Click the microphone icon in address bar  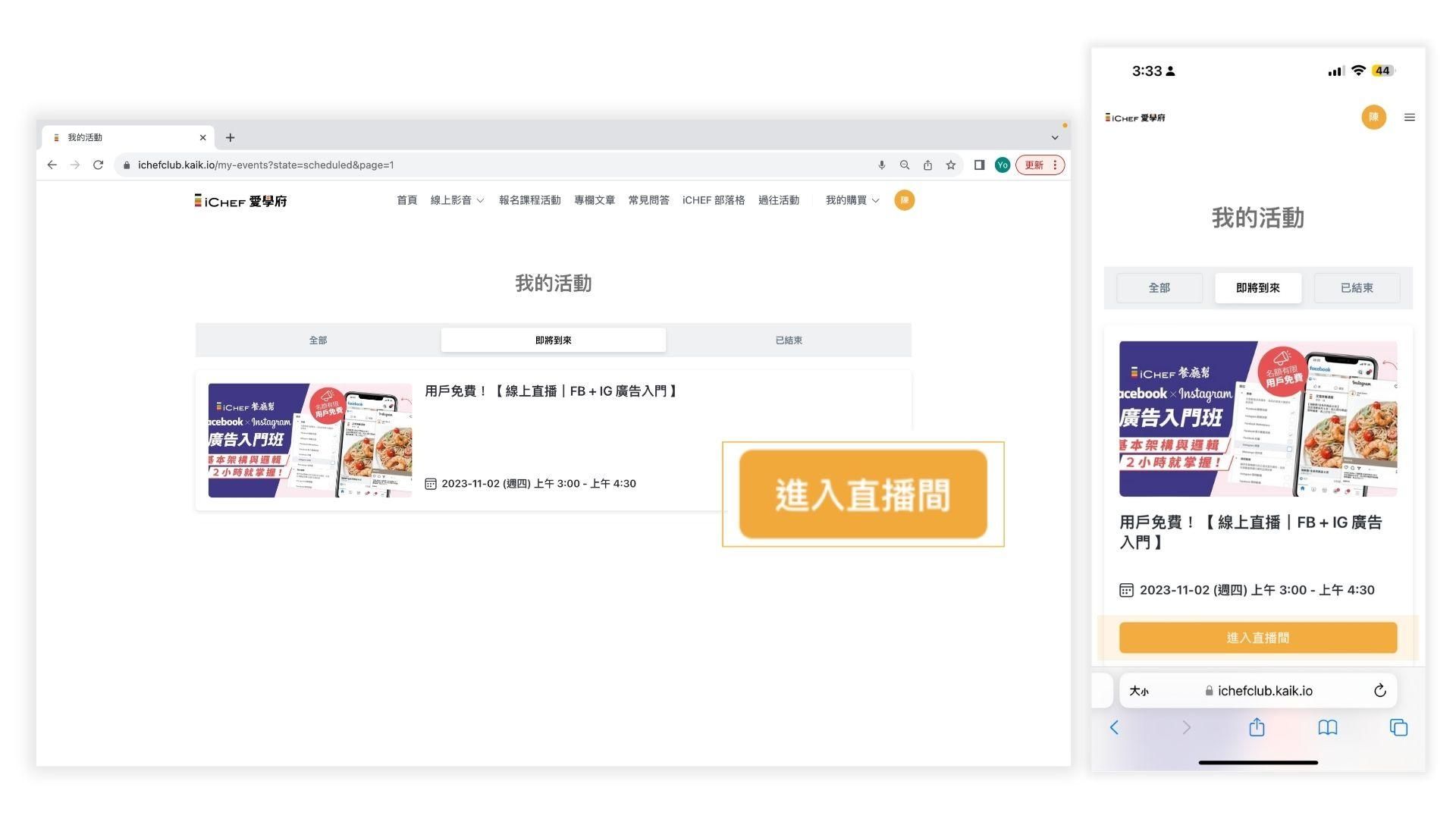click(x=881, y=165)
